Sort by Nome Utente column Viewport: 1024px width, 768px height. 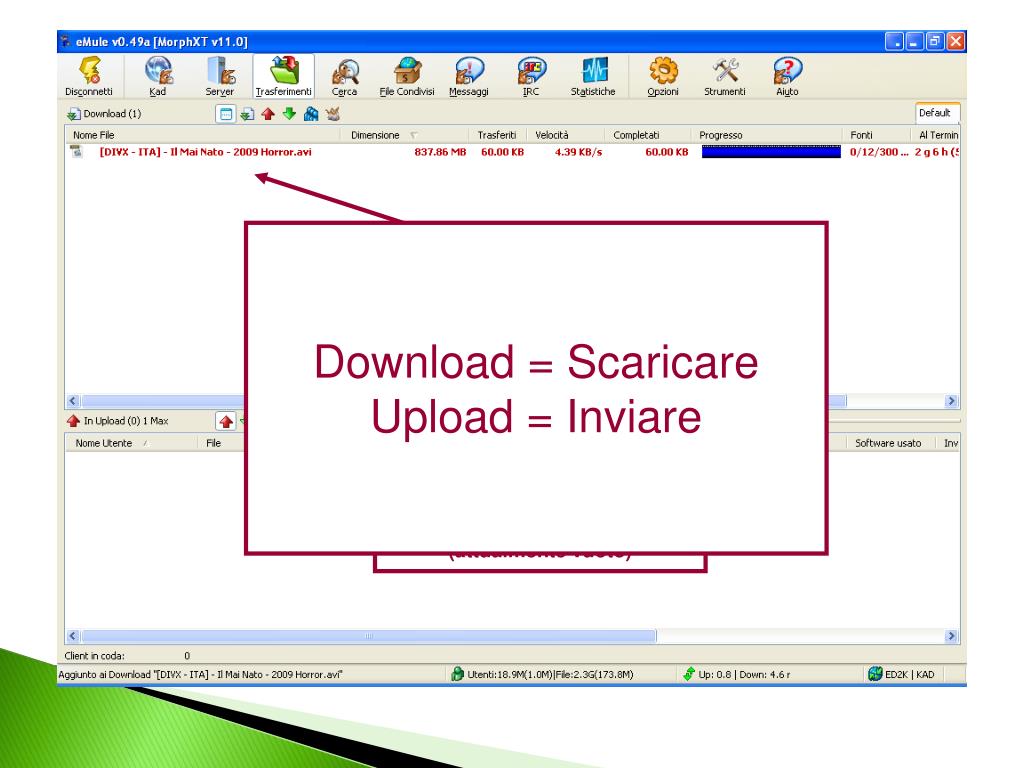pyautogui.click(x=133, y=443)
